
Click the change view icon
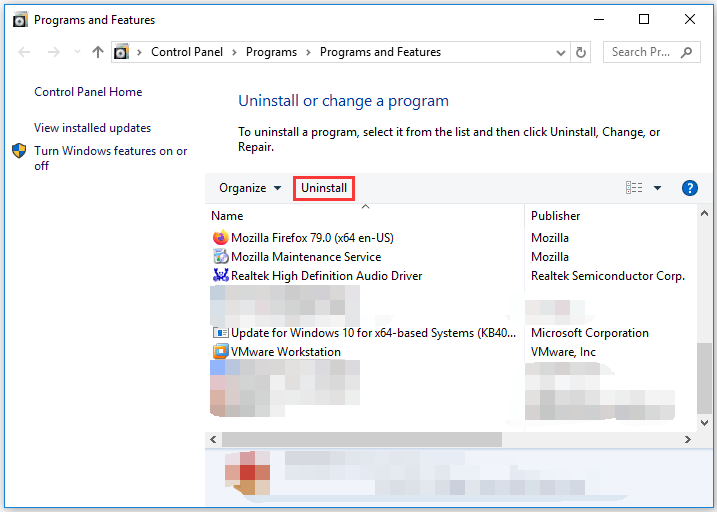click(x=634, y=188)
